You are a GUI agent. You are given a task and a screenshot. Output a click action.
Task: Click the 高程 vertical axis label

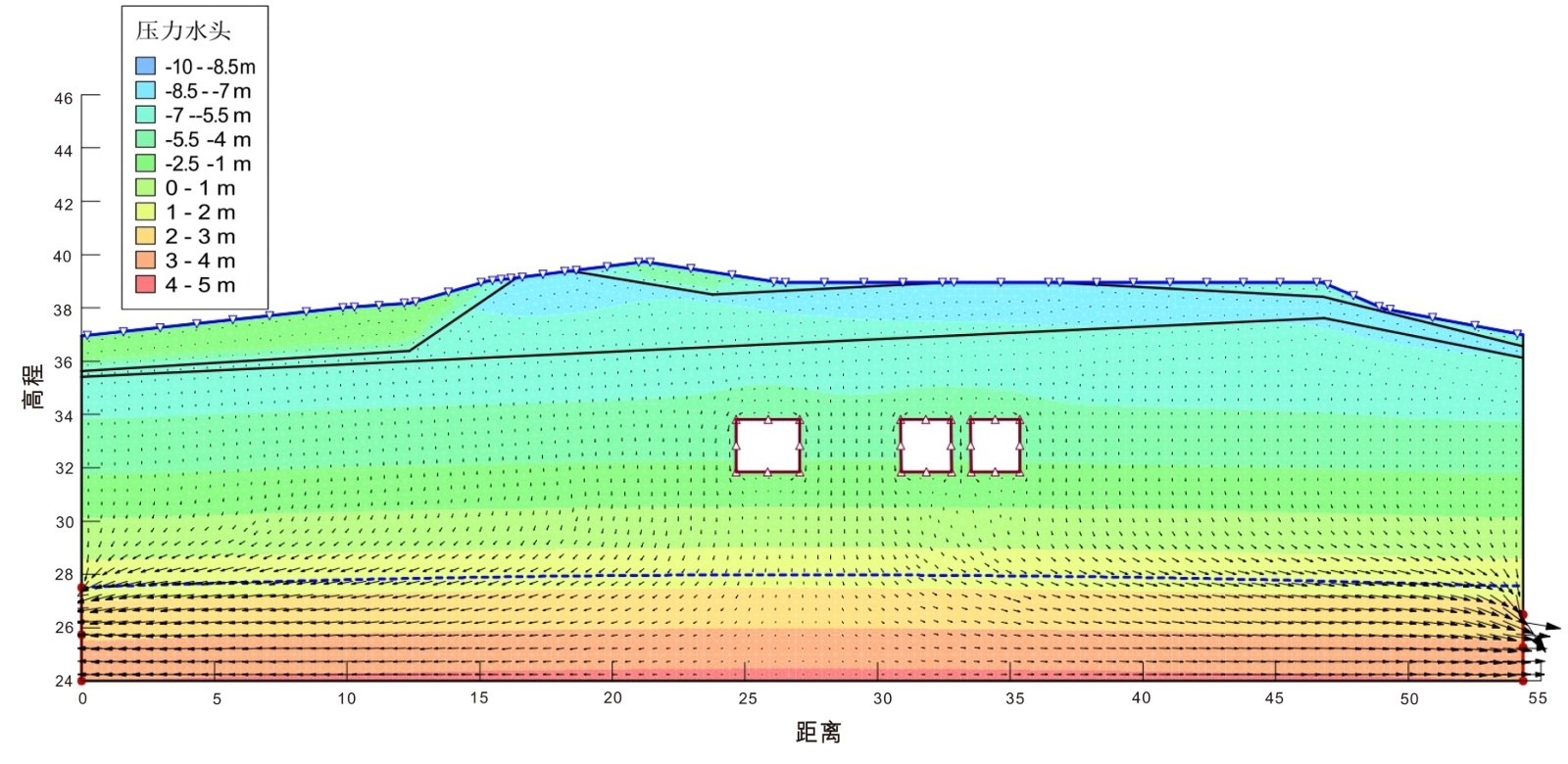click(x=34, y=386)
